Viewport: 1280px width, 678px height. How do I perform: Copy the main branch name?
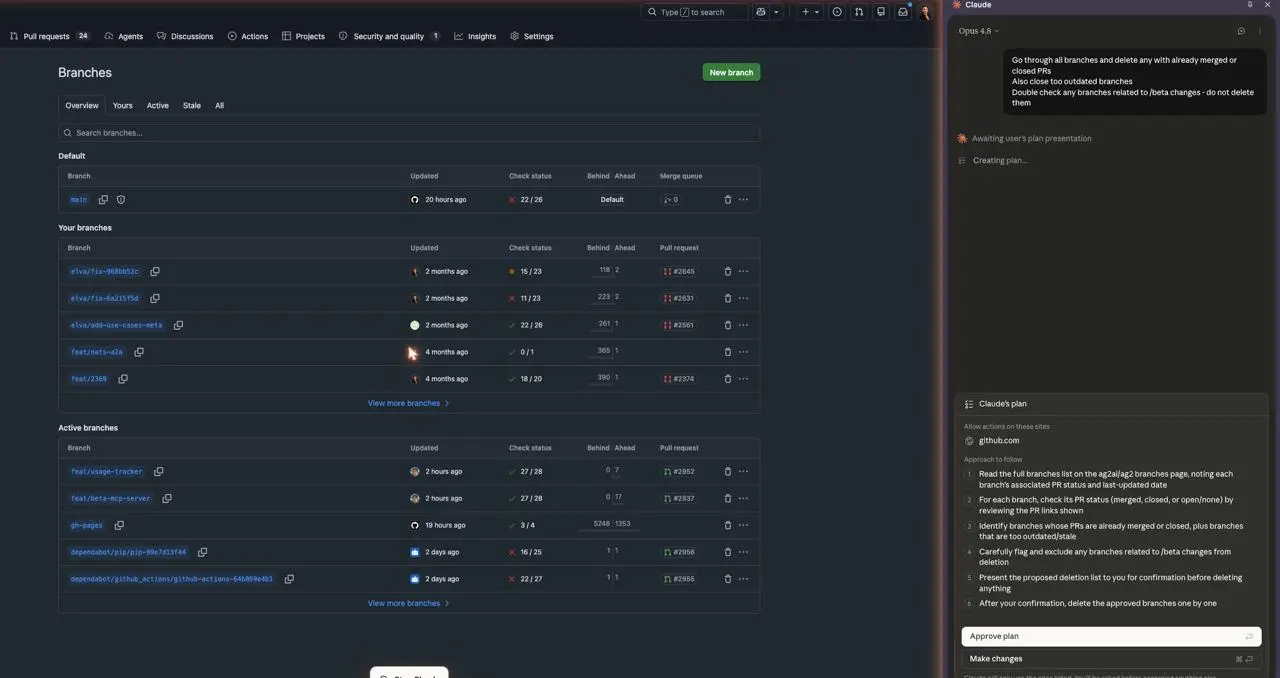tap(103, 199)
